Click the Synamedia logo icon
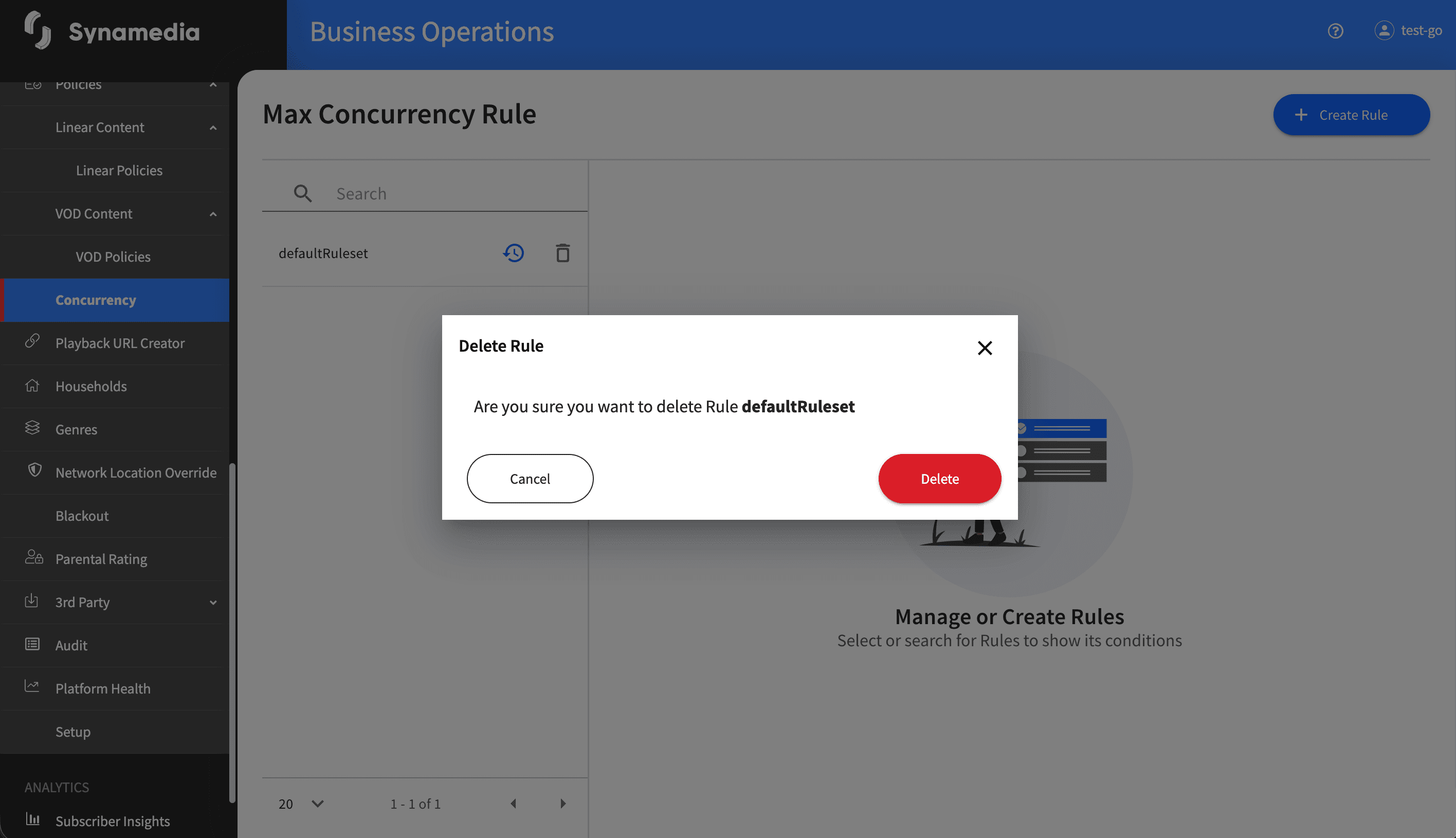 (x=38, y=30)
